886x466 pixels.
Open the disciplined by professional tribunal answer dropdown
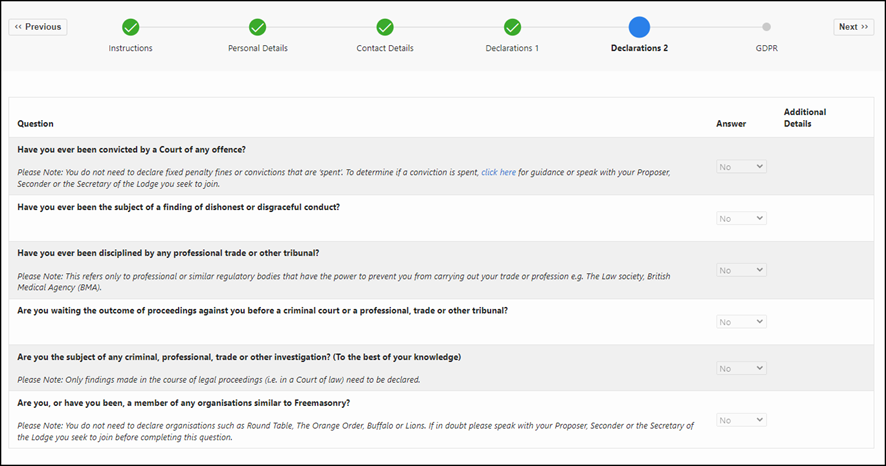point(741,270)
